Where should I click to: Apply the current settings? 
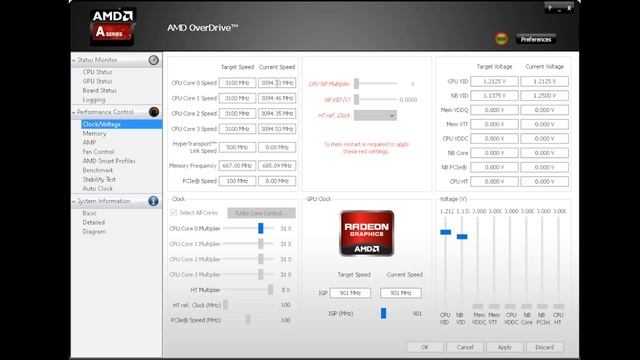(504, 347)
